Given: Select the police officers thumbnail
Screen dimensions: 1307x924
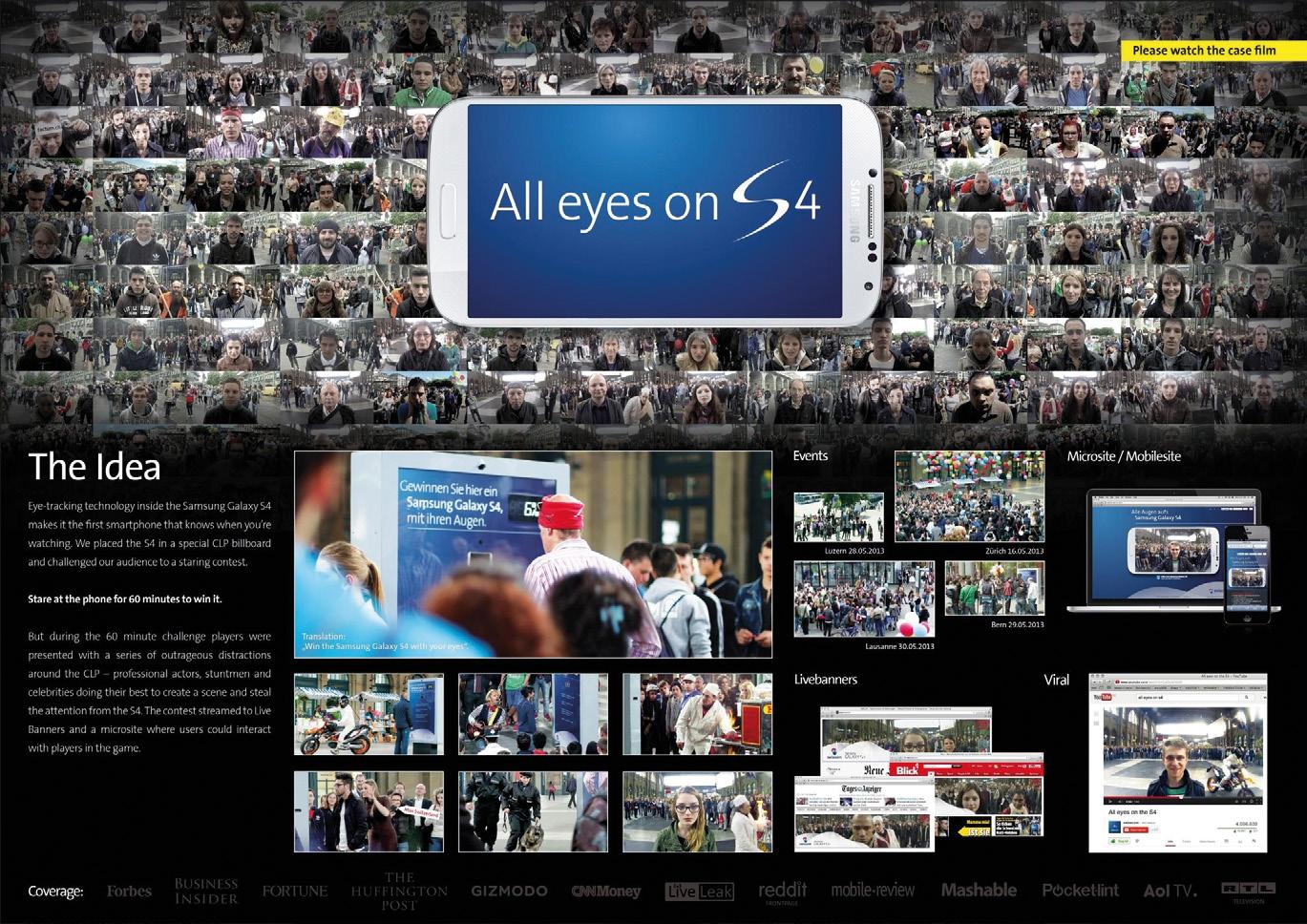Looking at the screenshot, I should click(x=533, y=811).
